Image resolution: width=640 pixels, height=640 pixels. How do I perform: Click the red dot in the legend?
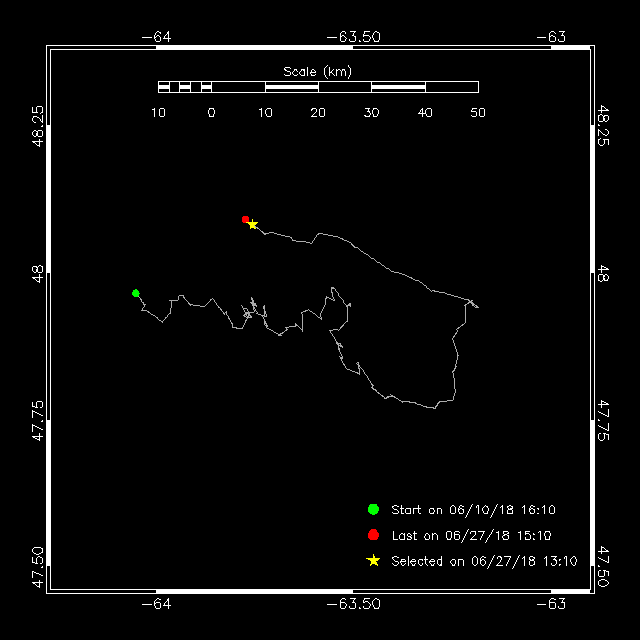[x=373, y=535]
